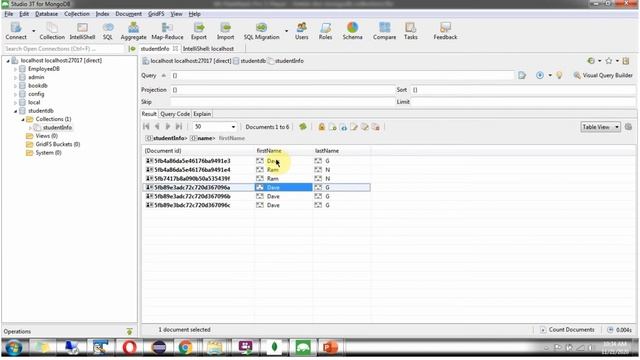Click the star bookmark query icon
640x360 pixels.
pos(609,61)
